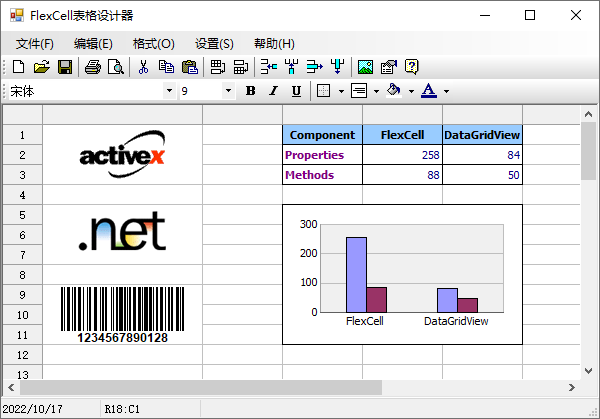600x419 pixels.
Task: Click the fill color bucket icon
Action: [x=394, y=91]
